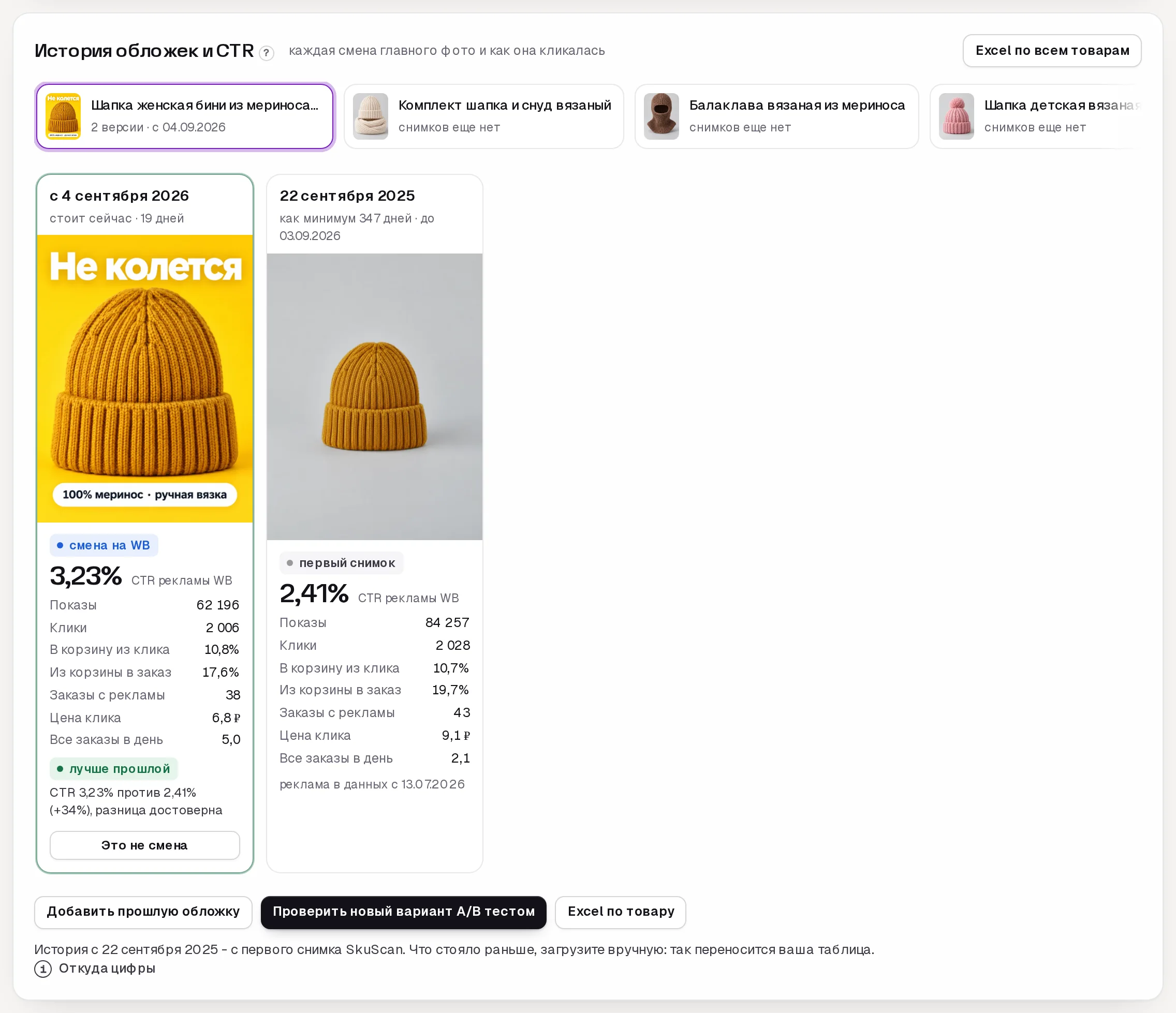Click Excel по товару button
The width and height of the screenshot is (1176, 1013).
(x=621, y=912)
